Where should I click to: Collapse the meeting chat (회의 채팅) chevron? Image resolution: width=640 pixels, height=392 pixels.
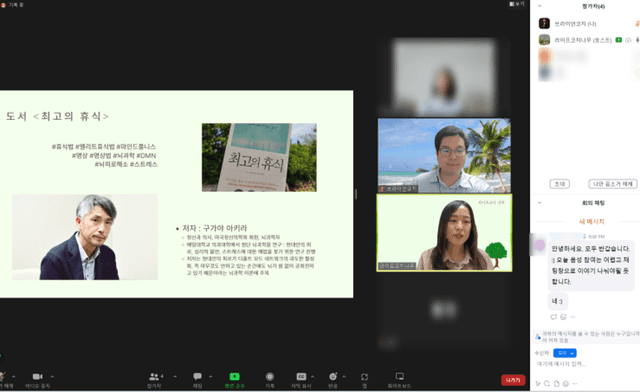[540, 203]
